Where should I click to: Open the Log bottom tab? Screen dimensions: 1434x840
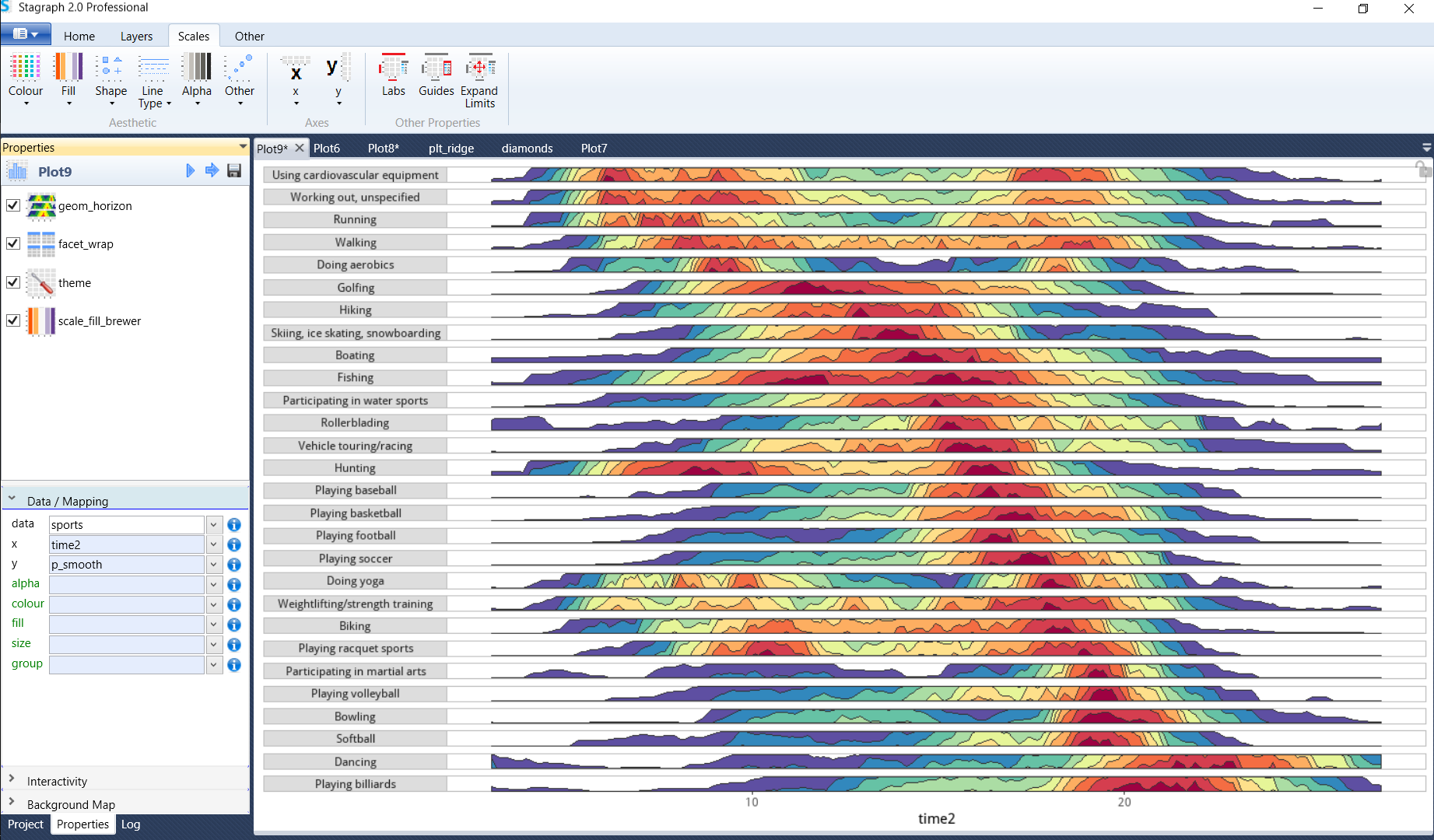131,824
